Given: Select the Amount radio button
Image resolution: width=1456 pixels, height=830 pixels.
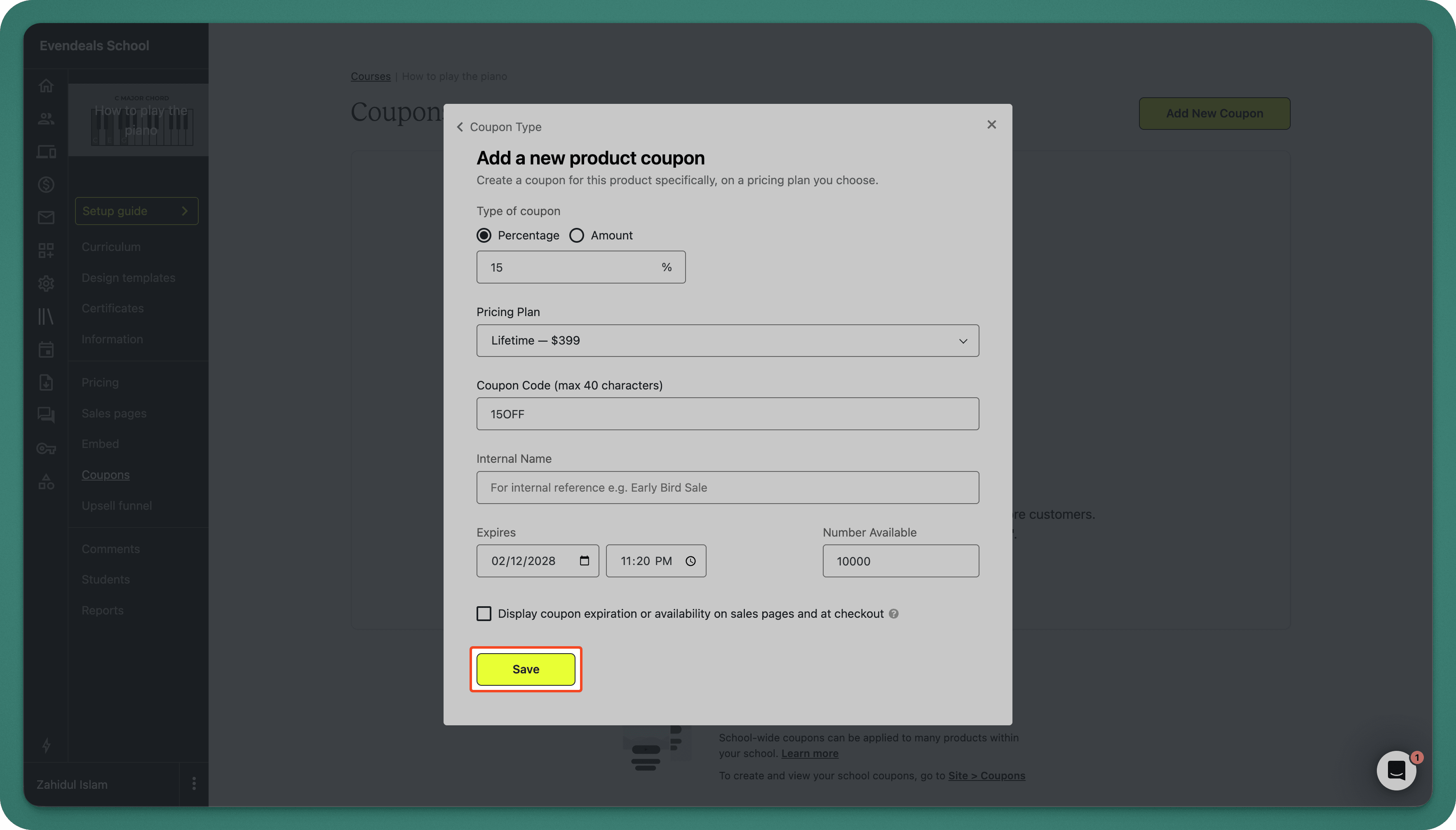Looking at the screenshot, I should pyautogui.click(x=577, y=235).
